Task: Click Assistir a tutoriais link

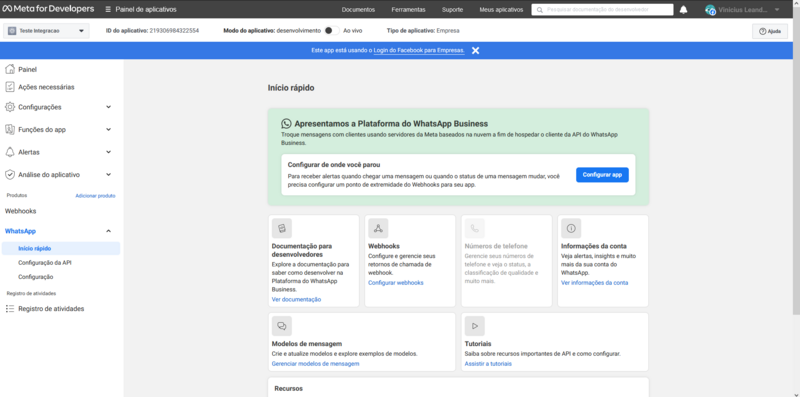Action: [488, 364]
